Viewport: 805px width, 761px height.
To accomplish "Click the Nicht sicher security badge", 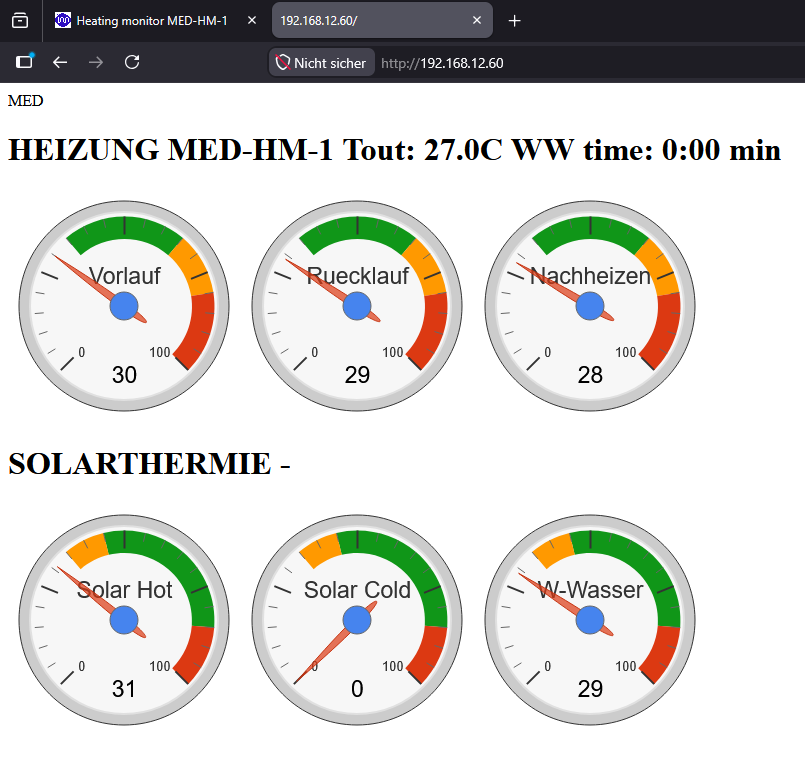I will [321, 63].
